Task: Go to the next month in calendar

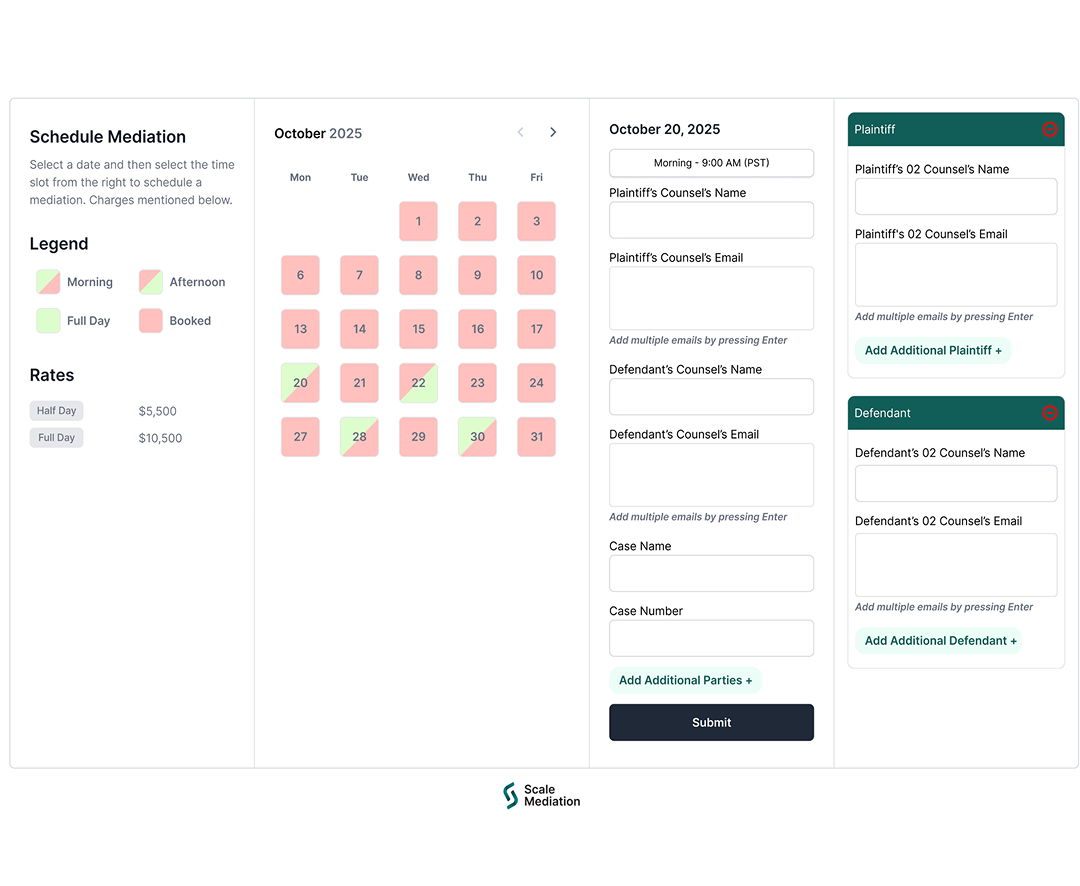Action: point(553,133)
